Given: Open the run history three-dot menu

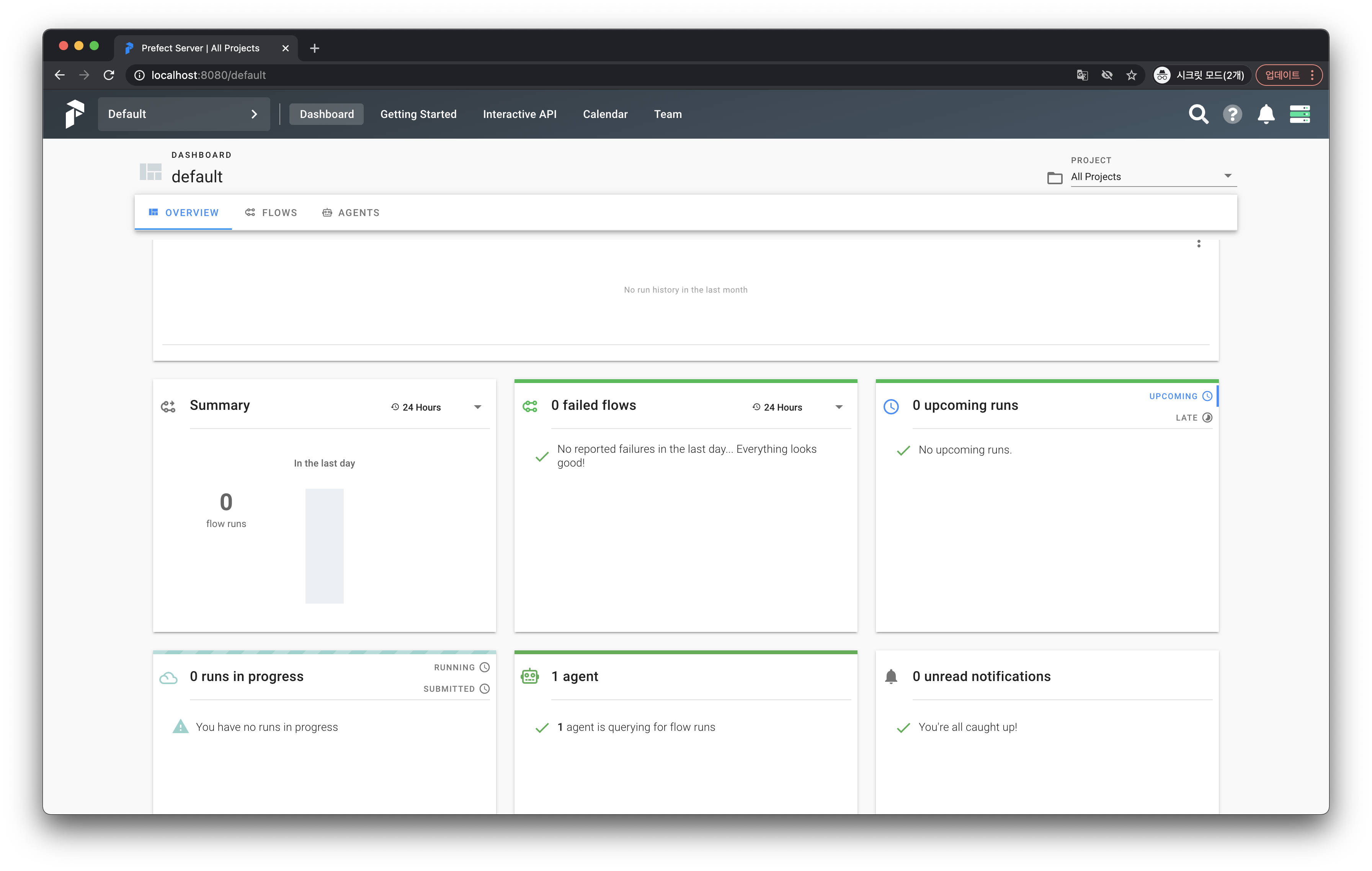Looking at the screenshot, I should click(1199, 244).
